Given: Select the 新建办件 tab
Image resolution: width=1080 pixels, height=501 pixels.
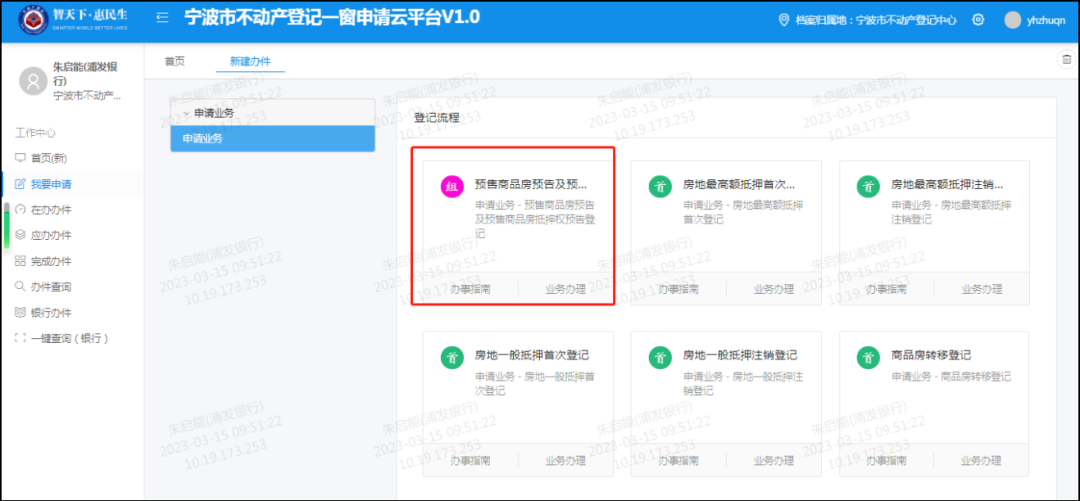Looking at the screenshot, I should pyautogui.click(x=250, y=61).
